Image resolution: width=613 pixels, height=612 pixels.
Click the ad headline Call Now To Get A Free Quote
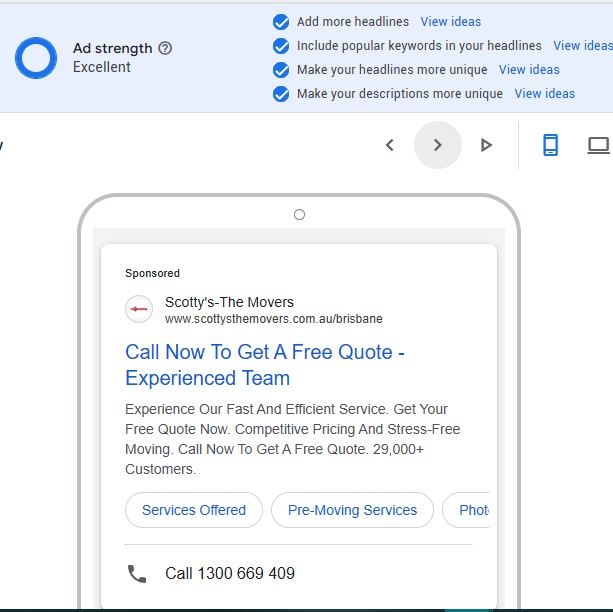pos(265,365)
